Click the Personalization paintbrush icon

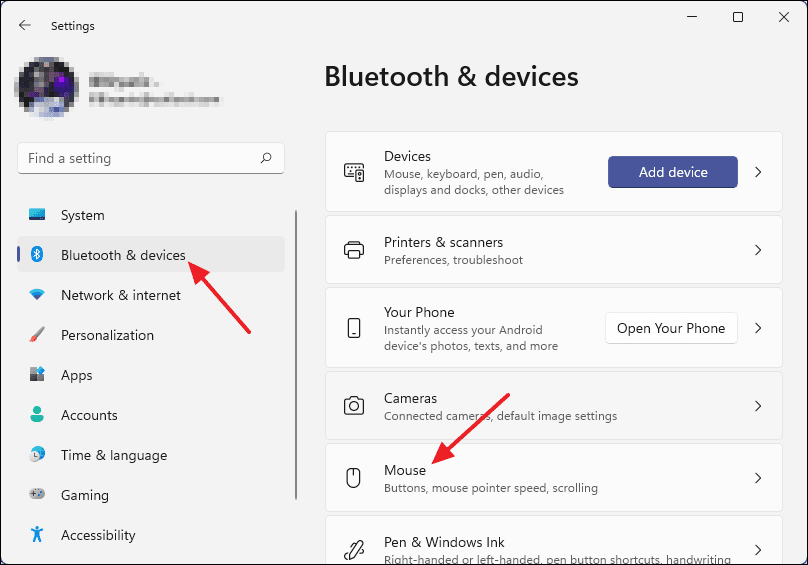click(37, 335)
